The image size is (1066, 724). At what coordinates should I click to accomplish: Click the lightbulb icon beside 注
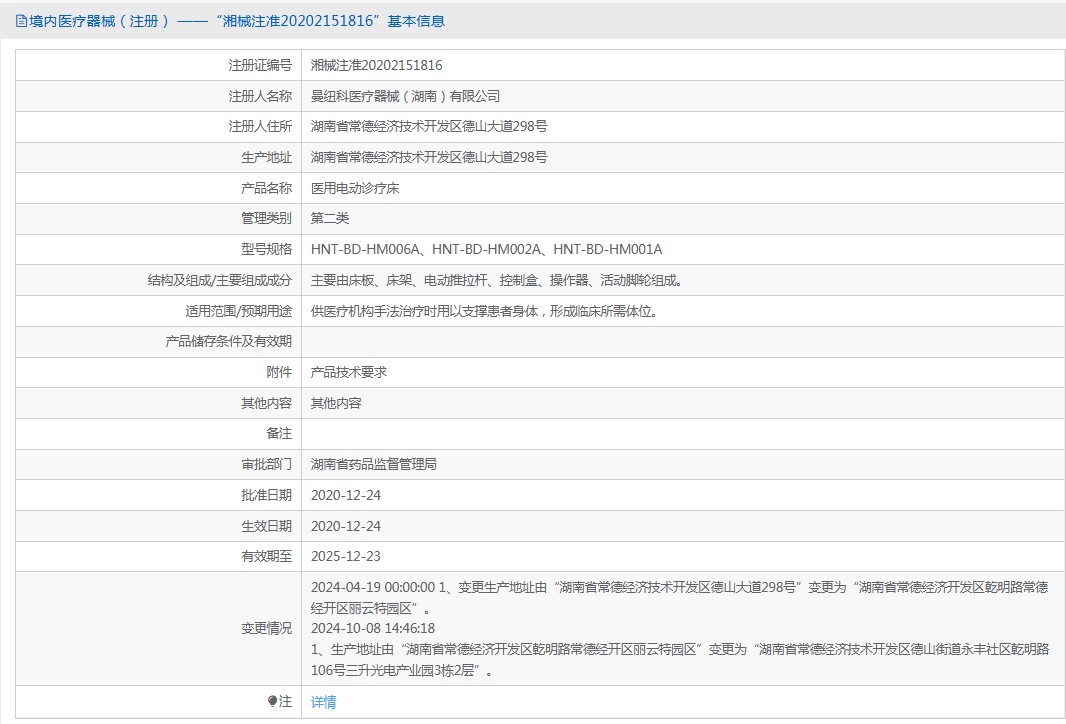pyautogui.click(x=273, y=701)
